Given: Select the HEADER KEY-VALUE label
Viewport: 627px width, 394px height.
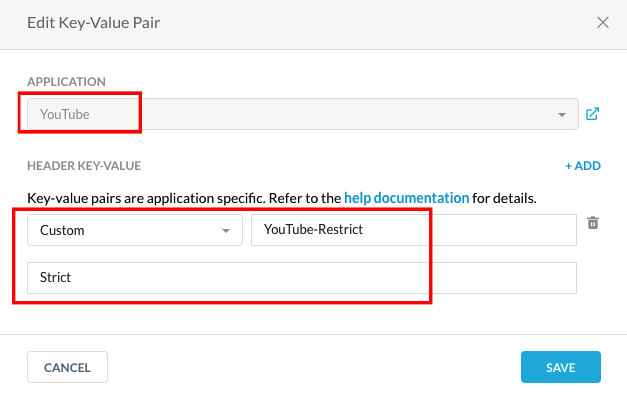Looking at the screenshot, I should click(x=84, y=166).
